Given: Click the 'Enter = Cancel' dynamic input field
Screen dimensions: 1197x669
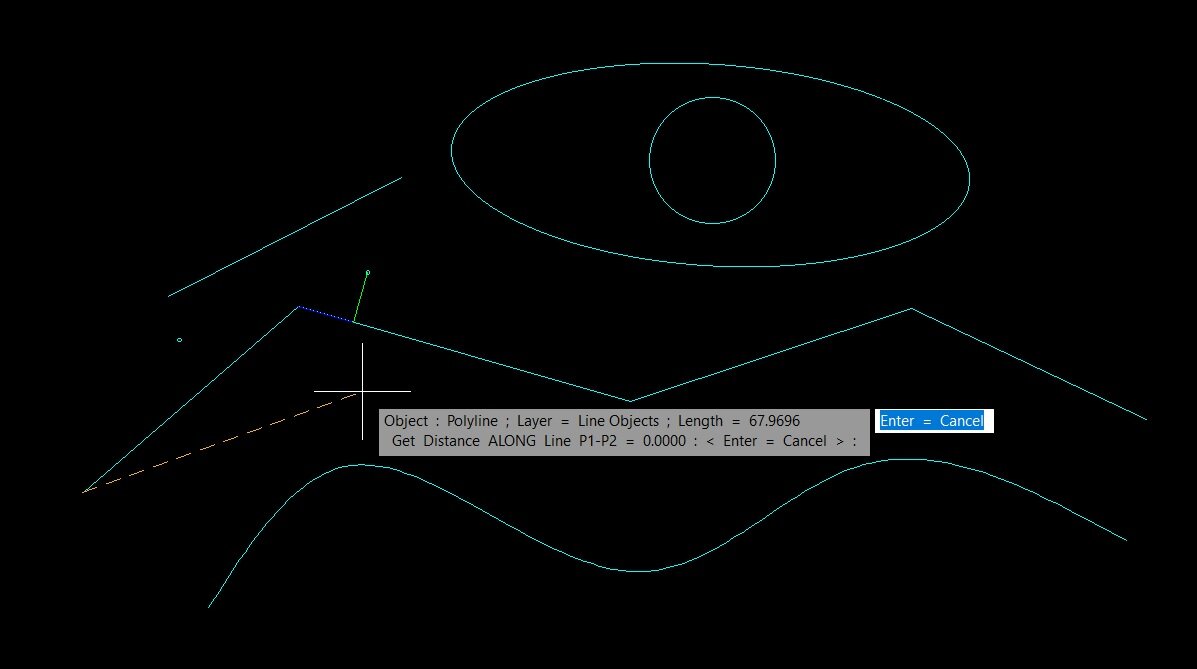Looking at the screenshot, I should (x=934, y=421).
